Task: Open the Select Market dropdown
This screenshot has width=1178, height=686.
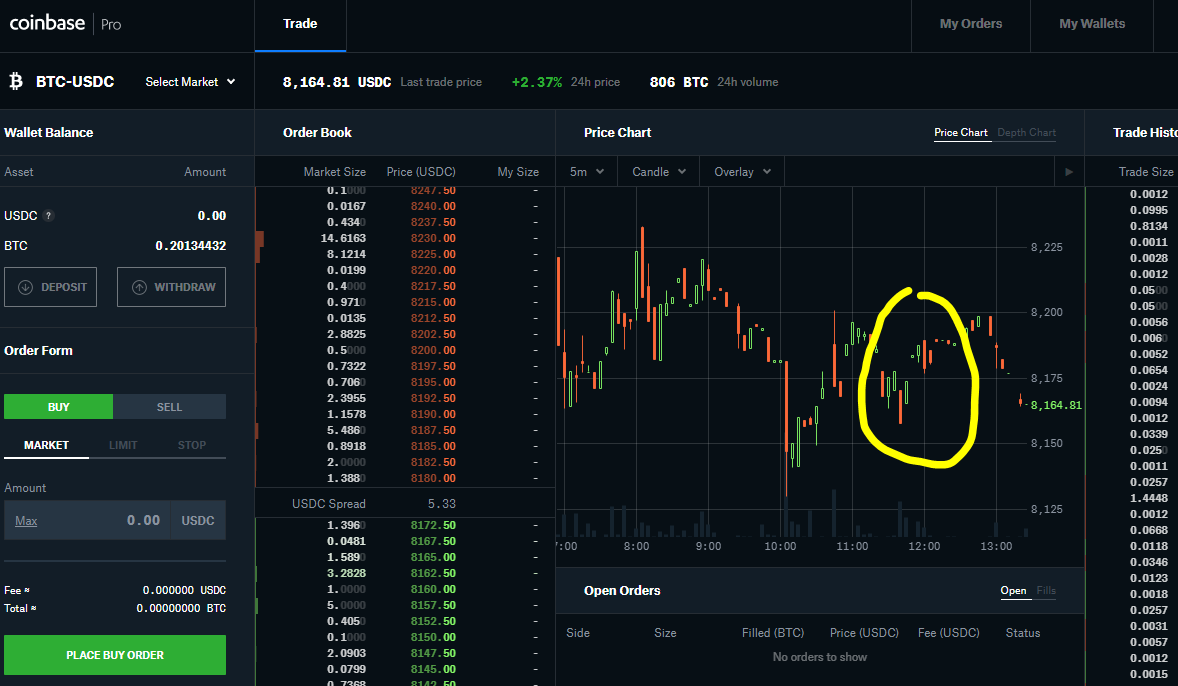Action: (190, 82)
